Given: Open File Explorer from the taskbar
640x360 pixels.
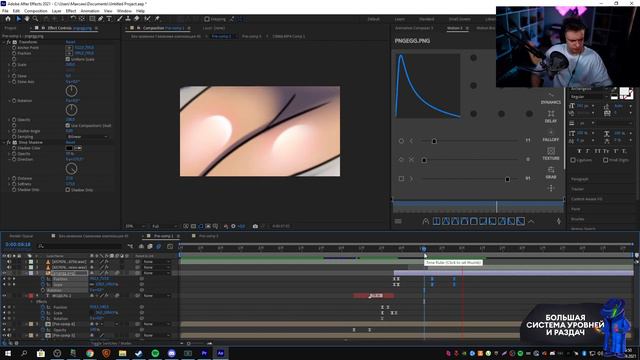Looking at the screenshot, I should 122,353.
